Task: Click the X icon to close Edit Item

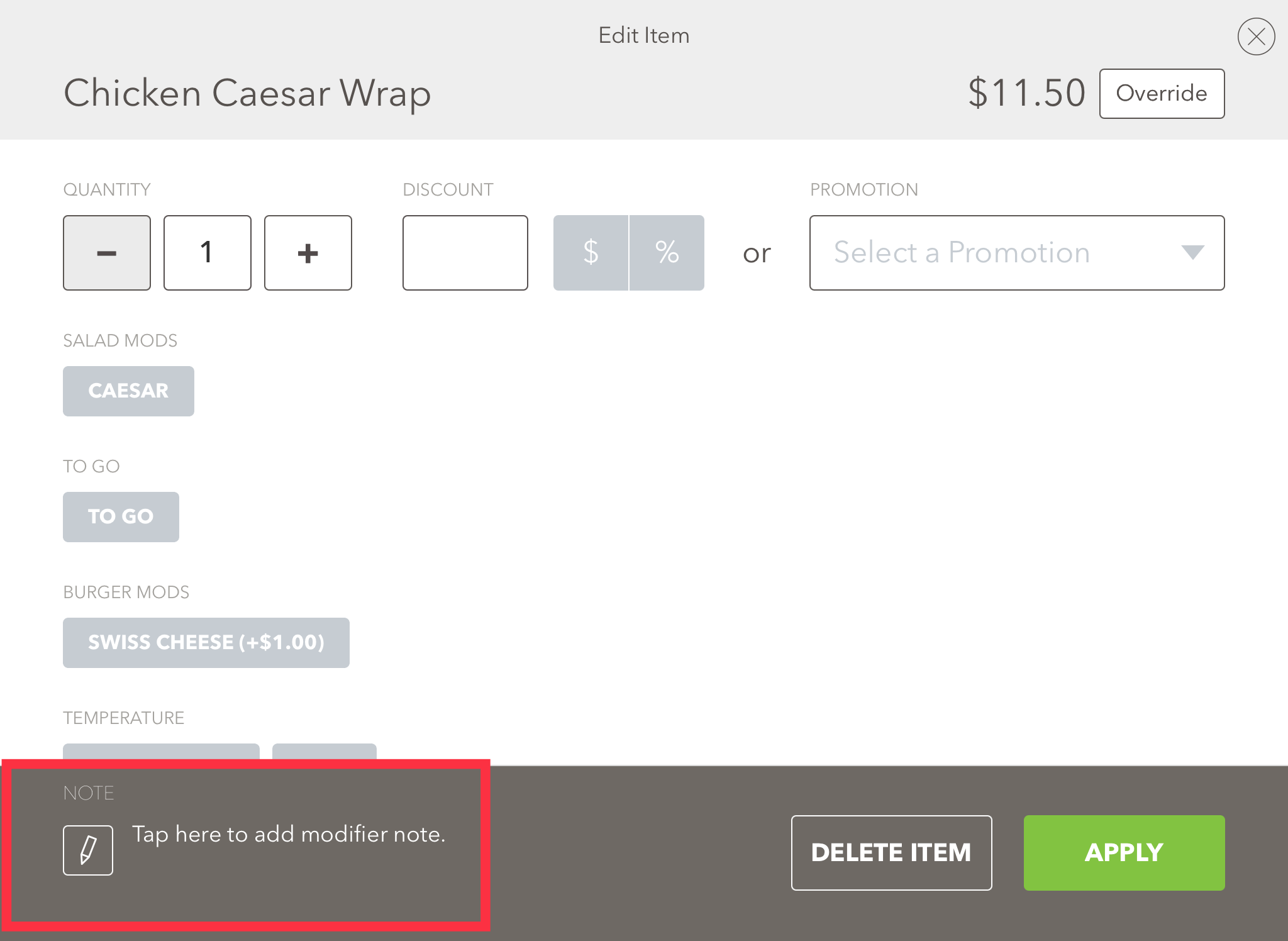Action: 1257,36
